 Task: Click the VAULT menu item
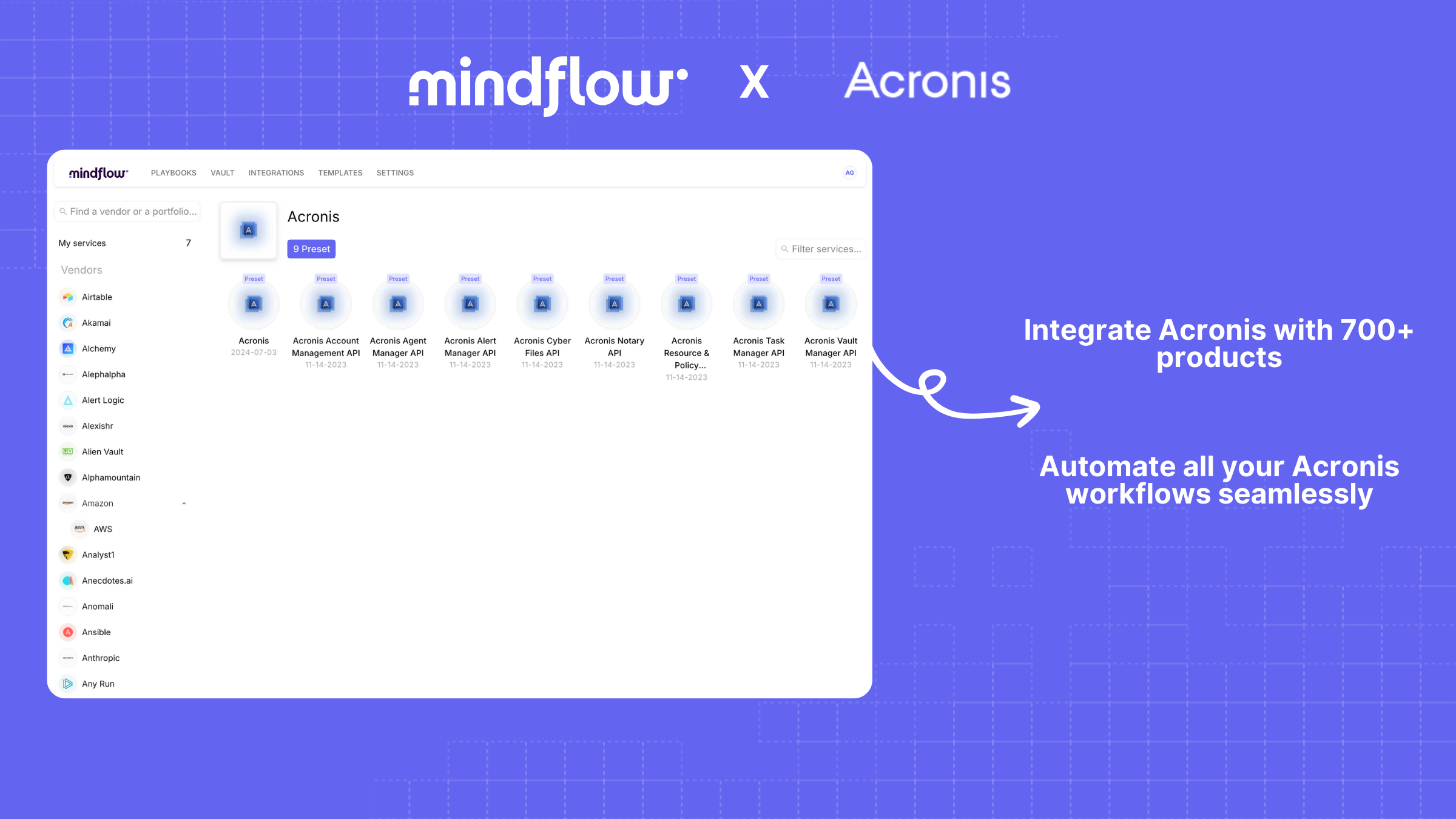click(221, 172)
